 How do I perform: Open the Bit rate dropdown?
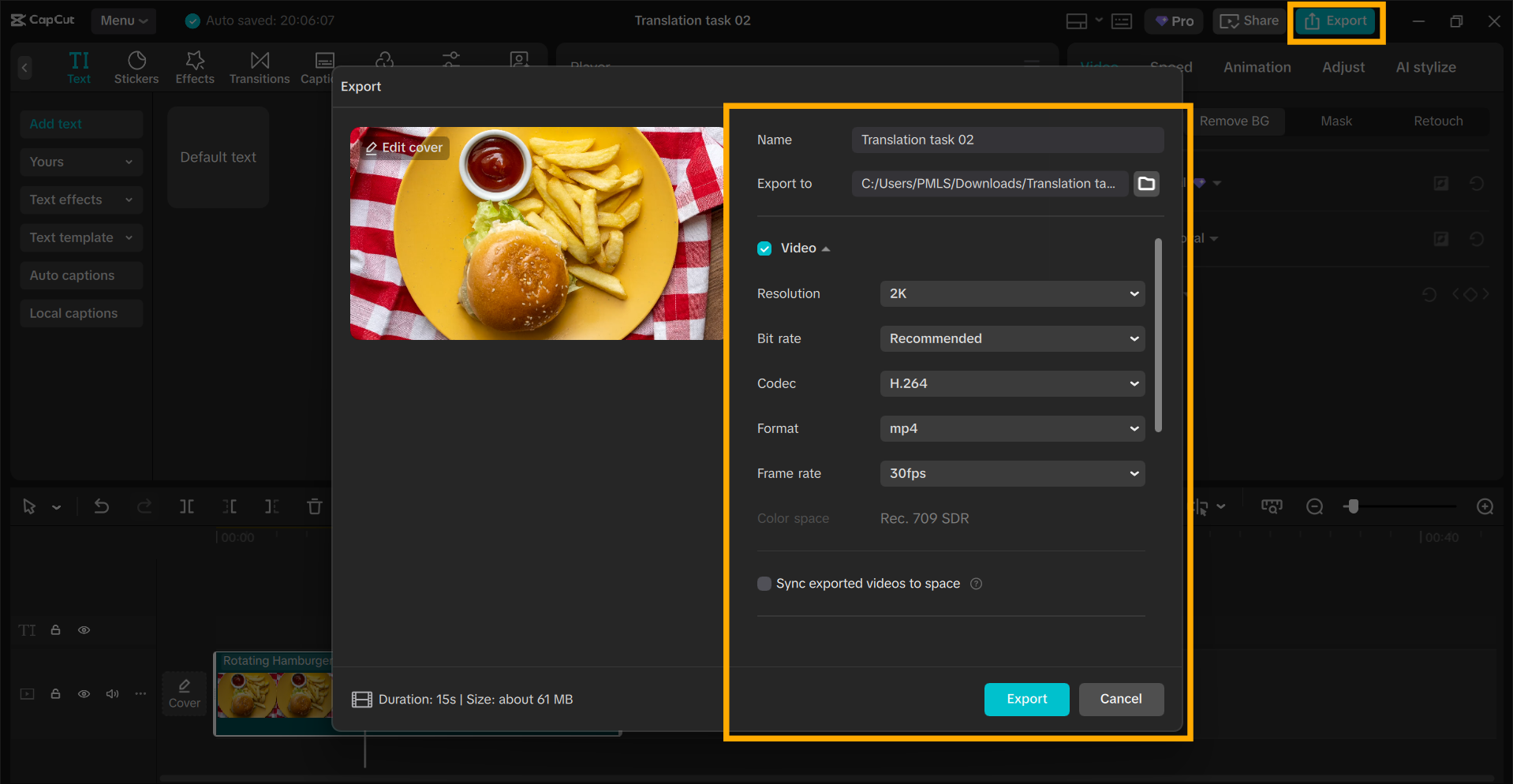1012,338
